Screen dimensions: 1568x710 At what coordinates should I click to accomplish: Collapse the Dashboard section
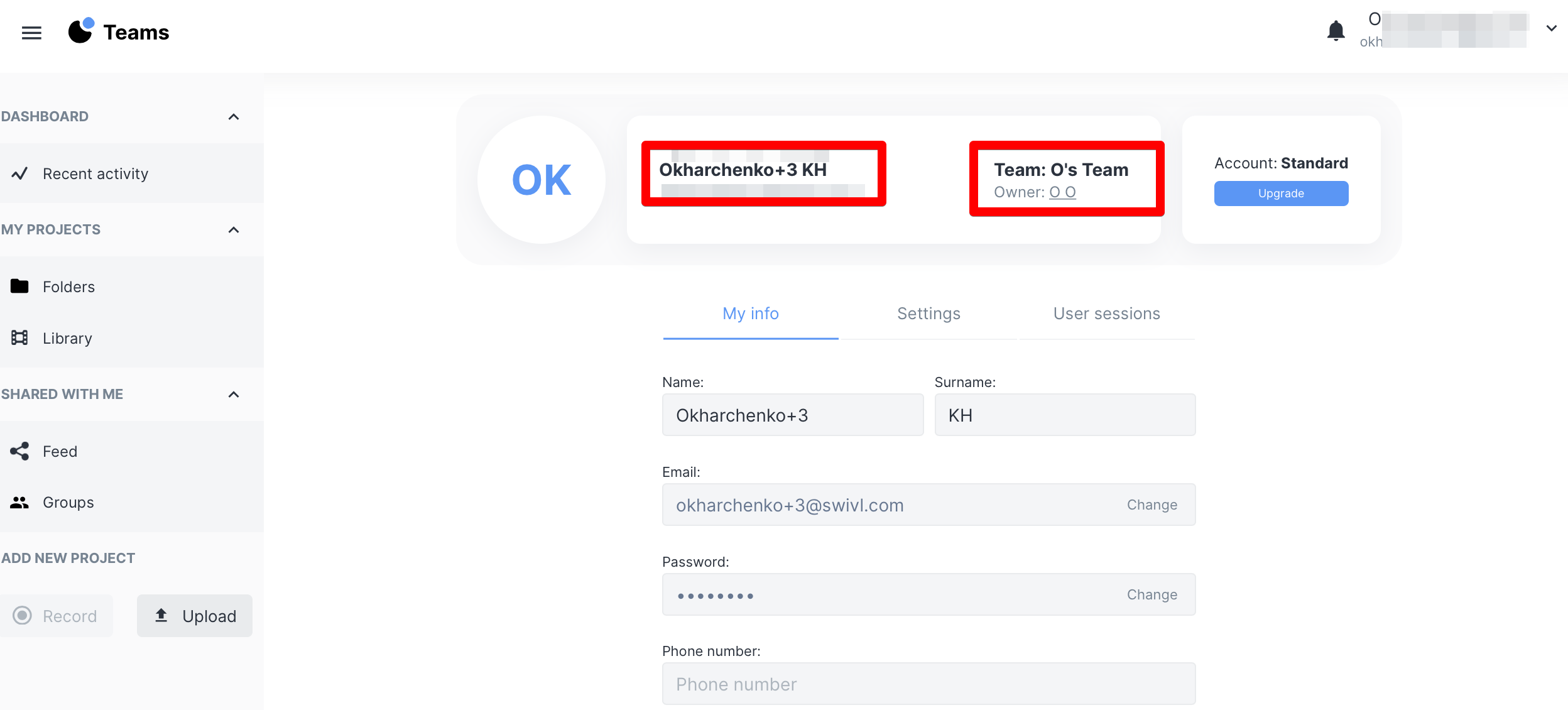coord(234,117)
